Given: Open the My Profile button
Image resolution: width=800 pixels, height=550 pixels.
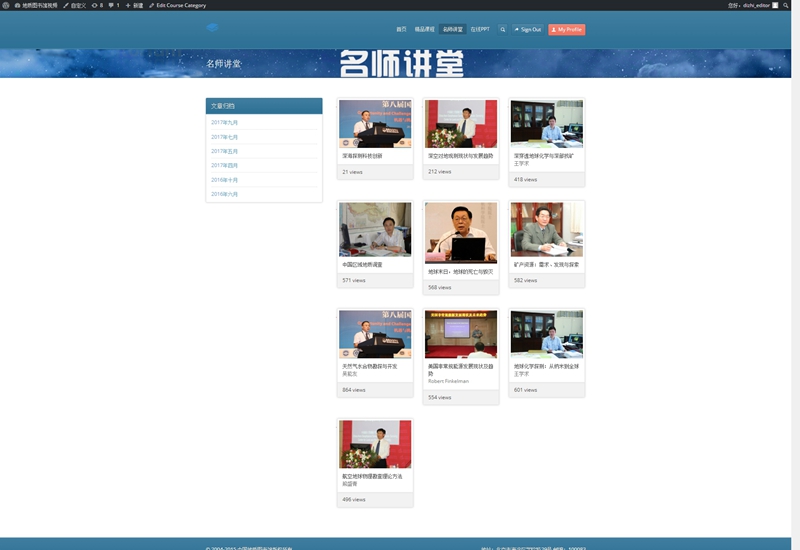Looking at the screenshot, I should coord(566,29).
